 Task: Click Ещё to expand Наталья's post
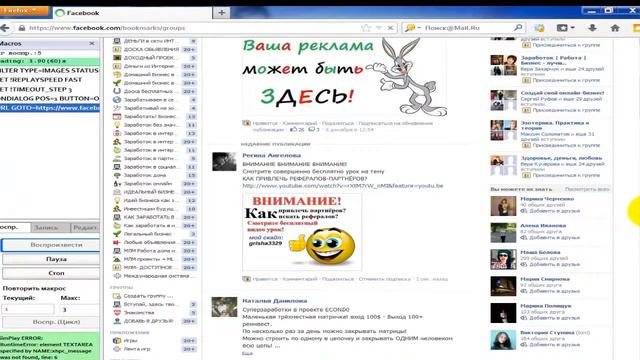click(247, 353)
